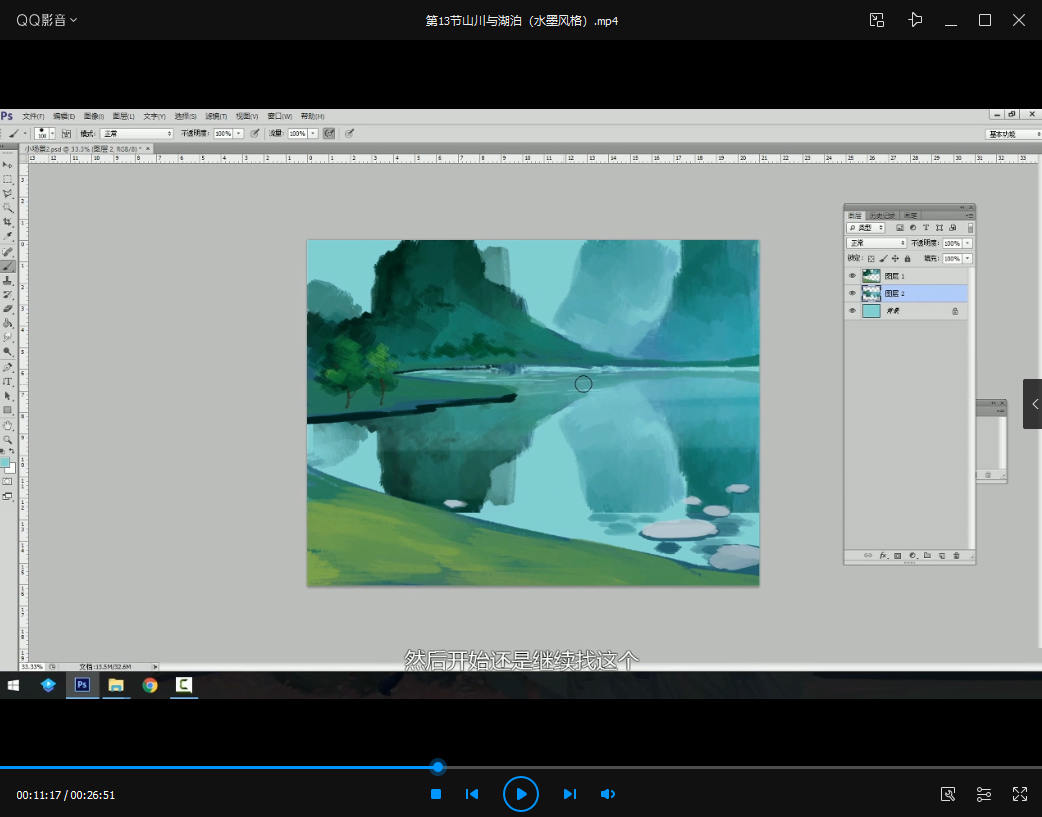
Task: Click the play button in QQ Player
Action: [520, 794]
